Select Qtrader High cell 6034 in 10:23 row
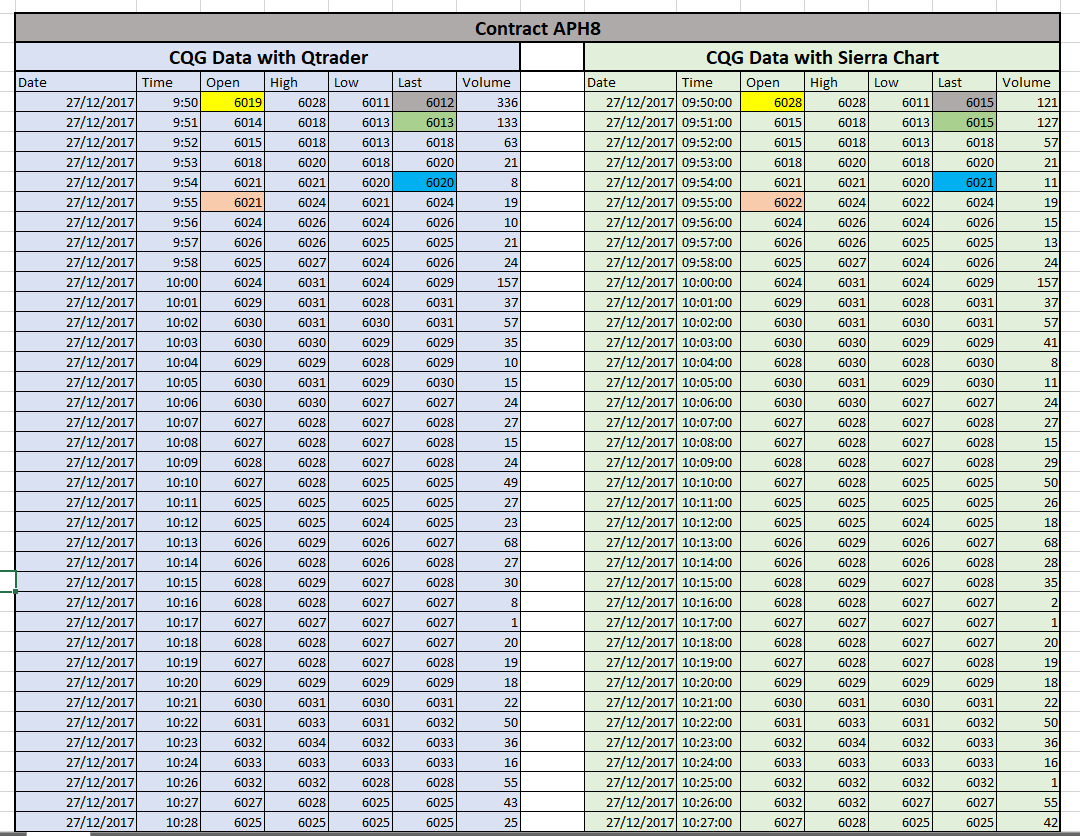Viewport: 1080px width, 836px height. 296,742
